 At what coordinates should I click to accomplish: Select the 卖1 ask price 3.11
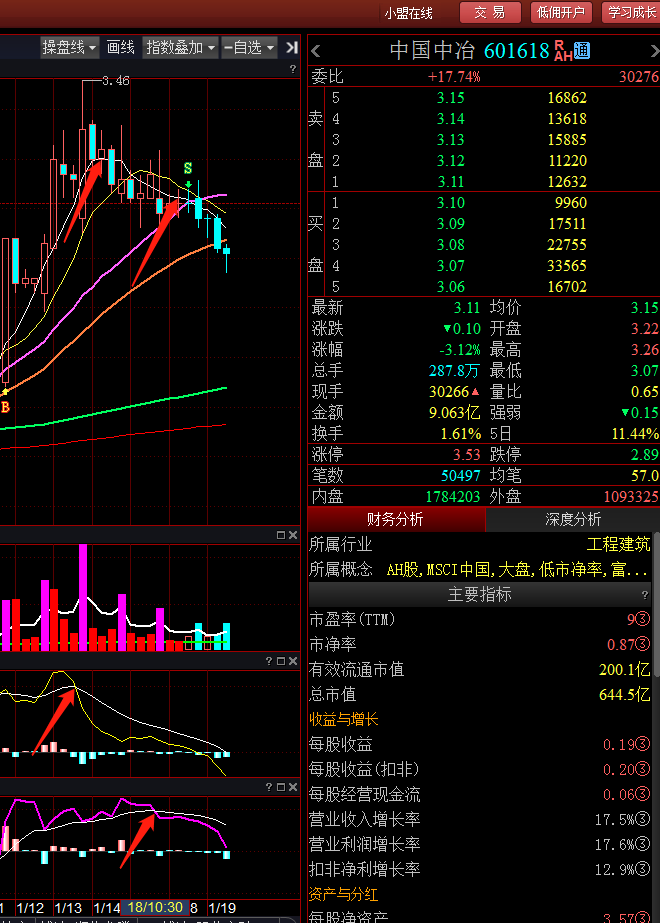[450, 182]
